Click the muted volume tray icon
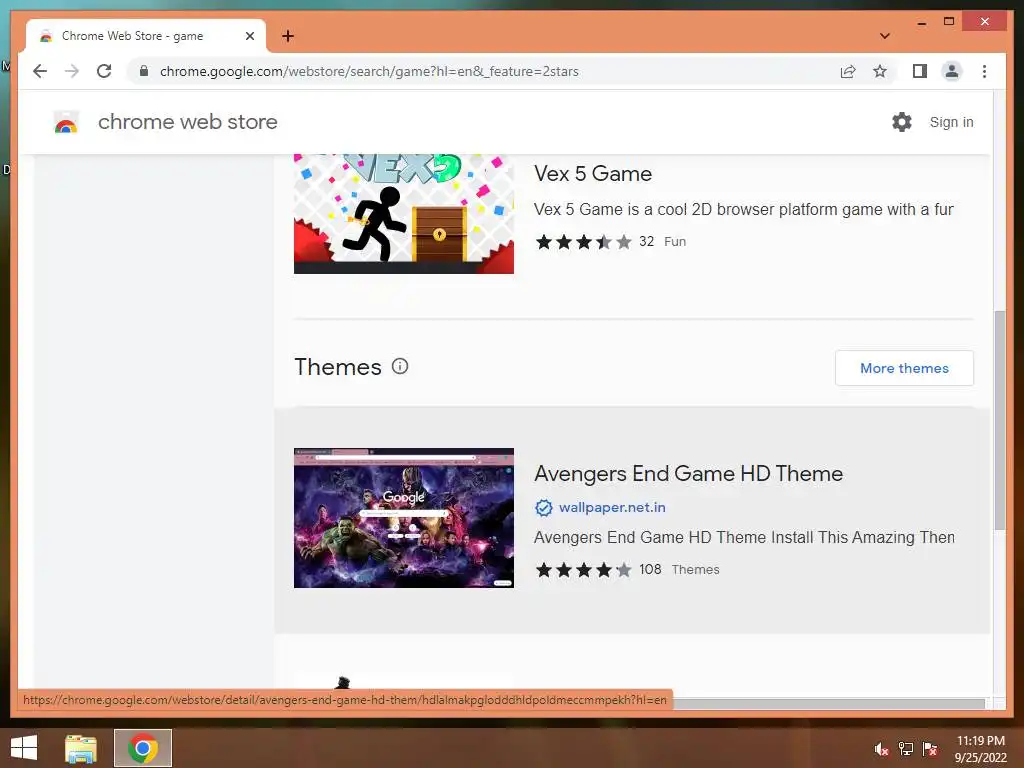 point(881,749)
